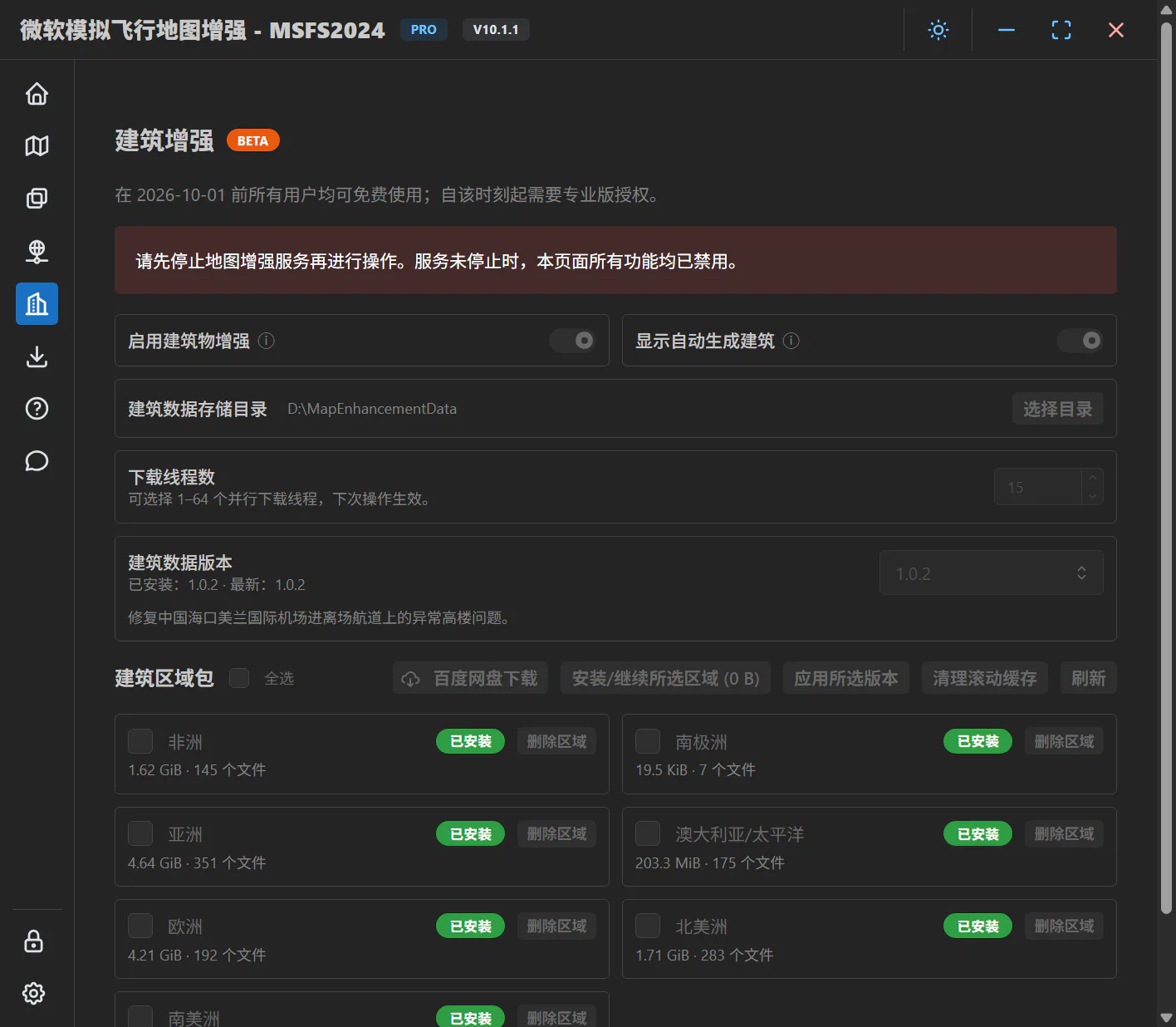This screenshot has width=1176, height=1027.
Task: Open the map icon in sidebar
Action: [37, 146]
